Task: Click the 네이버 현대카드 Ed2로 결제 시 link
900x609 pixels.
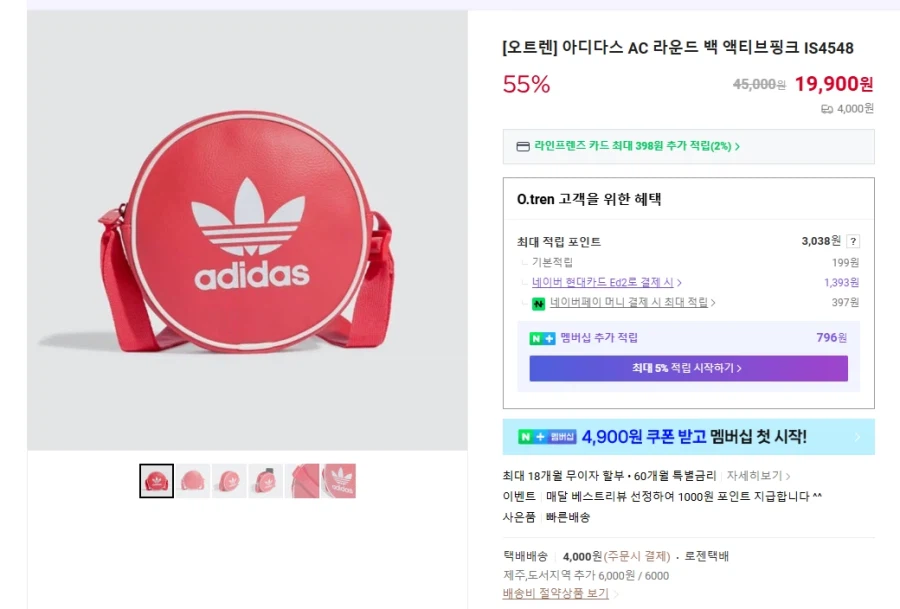Action: [x=600, y=283]
